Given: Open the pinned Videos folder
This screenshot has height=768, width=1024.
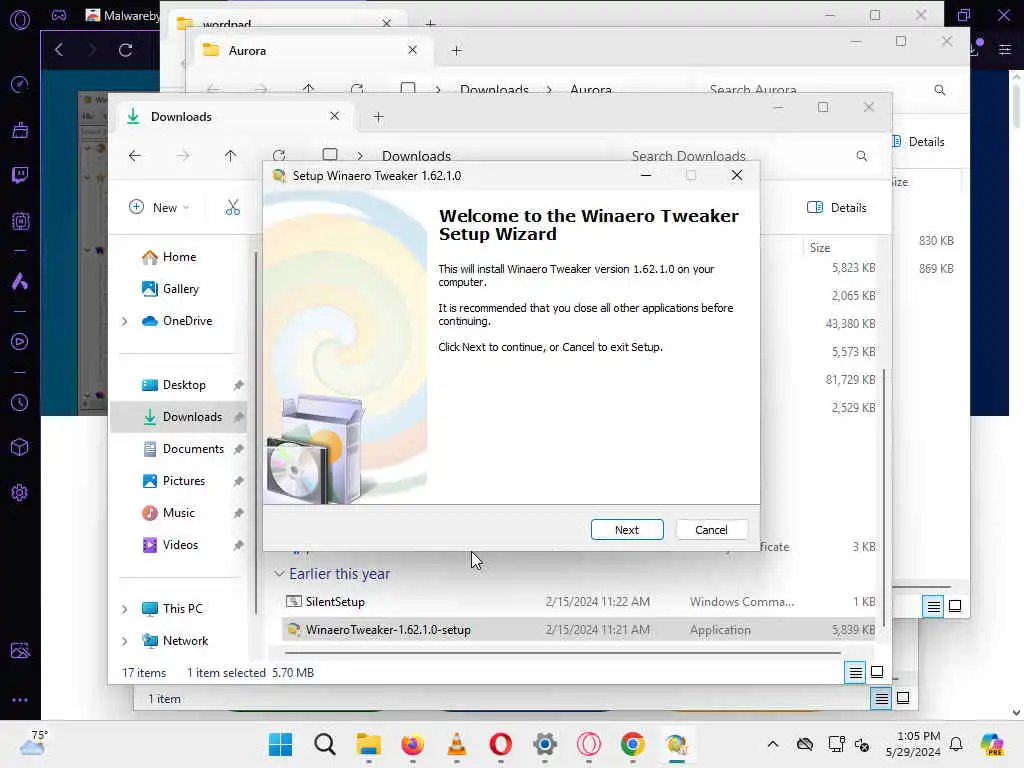Looking at the screenshot, I should click(170, 545).
